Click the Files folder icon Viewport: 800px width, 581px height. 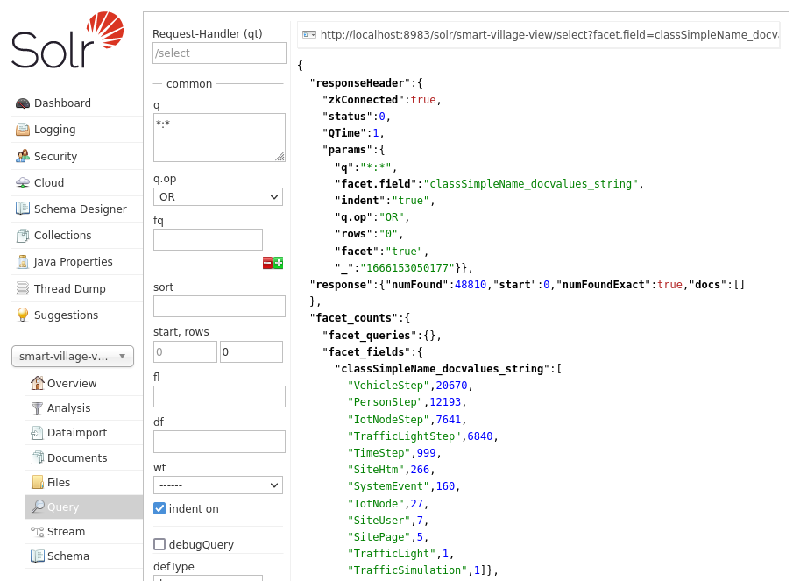tap(38, 482)
